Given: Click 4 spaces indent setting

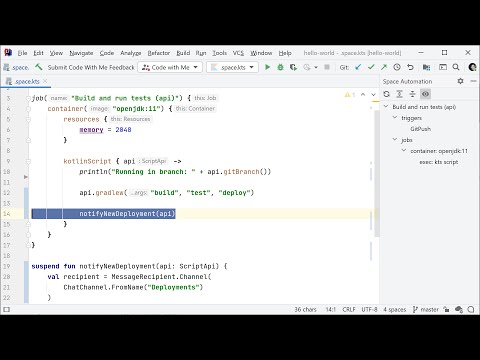Looking at the screenshot, I should click(394, 309).
